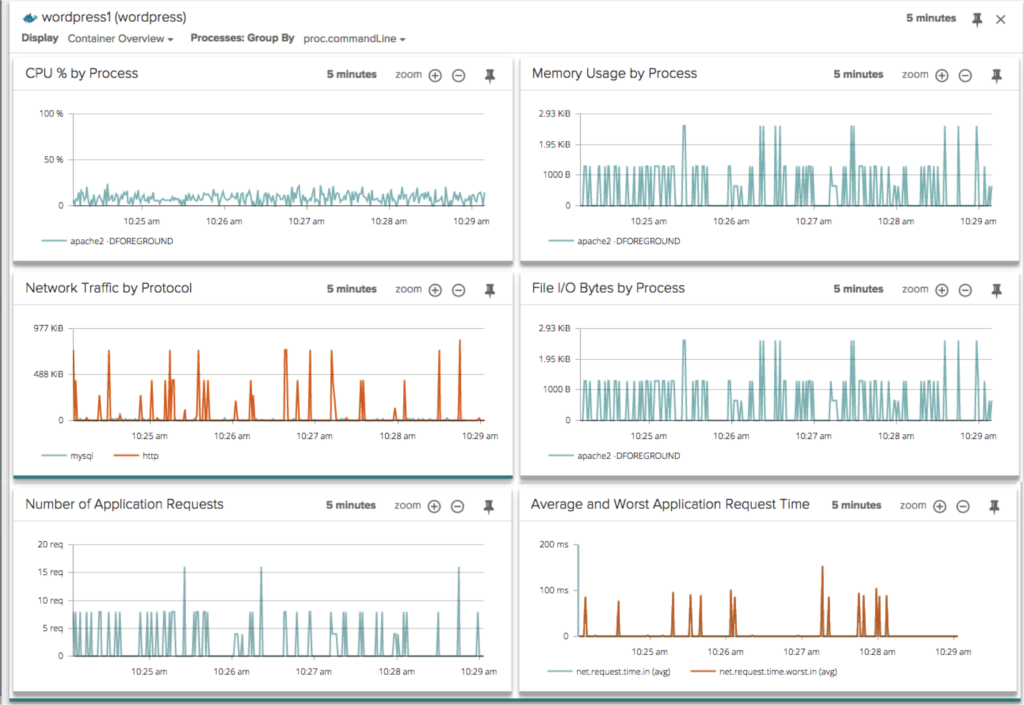Zoom out on Network Traffic by Protocol chart
This screenshot has width=1024, height=705.
pos(458,290)
